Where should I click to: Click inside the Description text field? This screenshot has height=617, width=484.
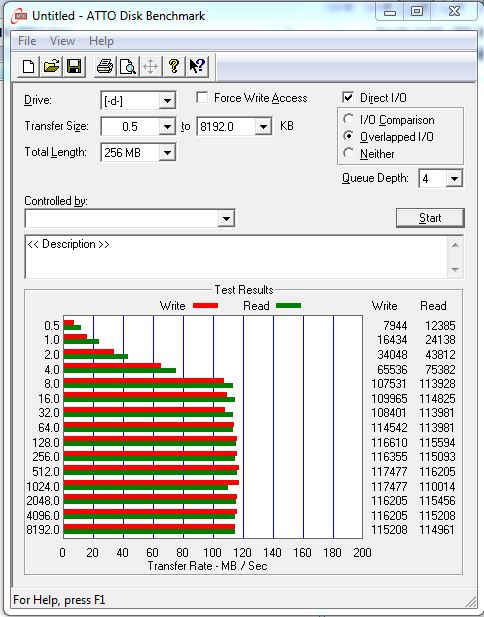(236, 257)
